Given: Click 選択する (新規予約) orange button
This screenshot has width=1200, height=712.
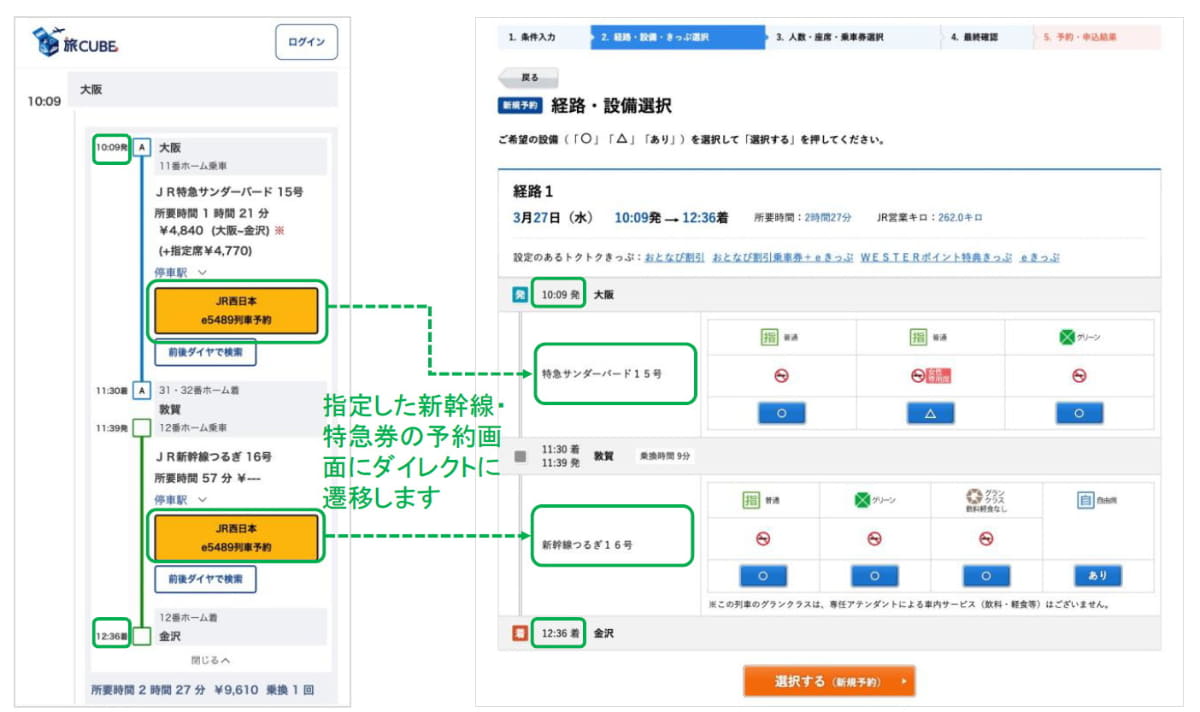Looking at the screenshot, I should [x=829, y=681].
